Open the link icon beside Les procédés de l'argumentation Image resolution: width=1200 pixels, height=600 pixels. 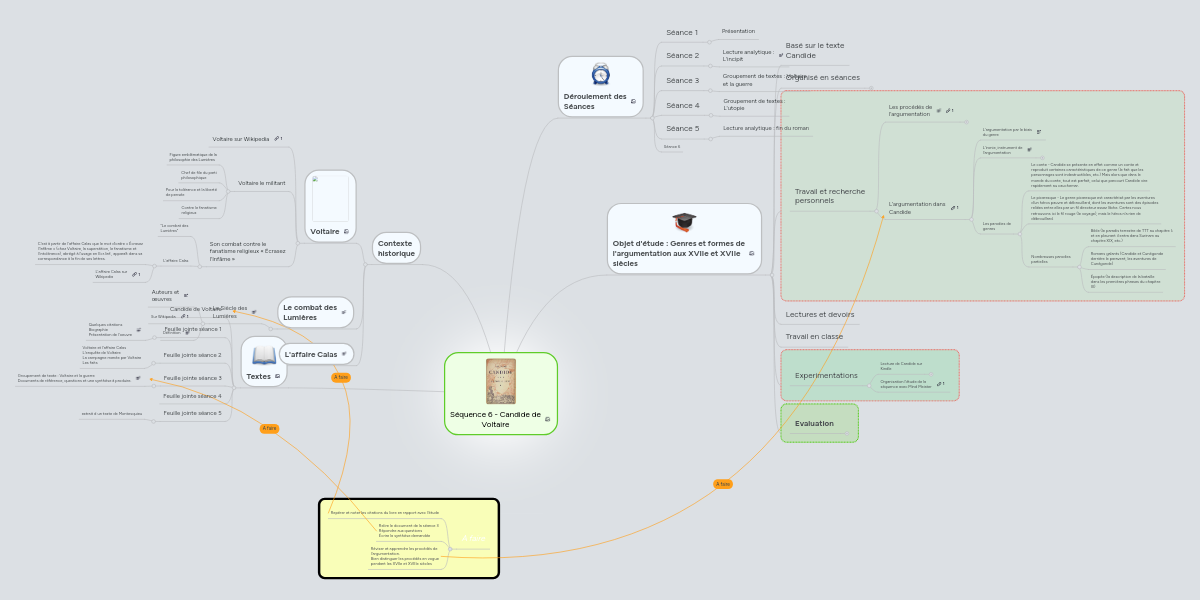pos(949,111)
